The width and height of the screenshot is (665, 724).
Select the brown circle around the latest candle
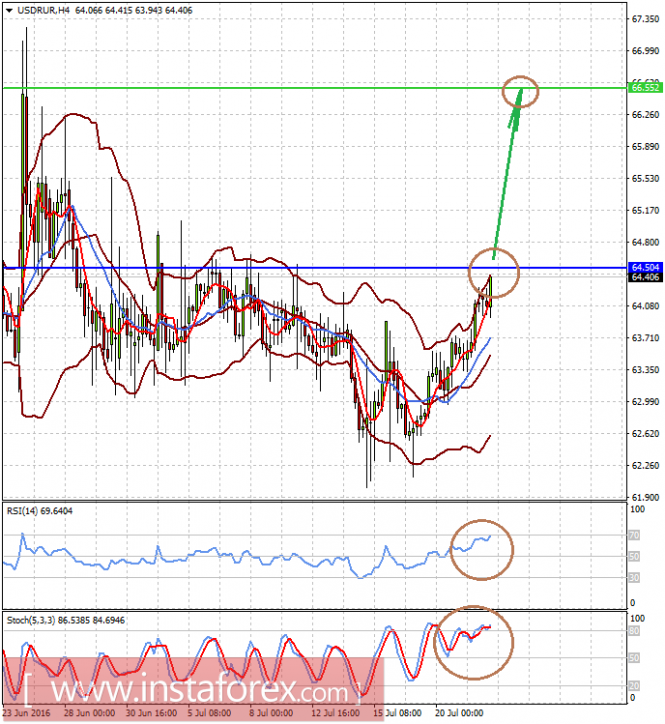click(x=494, y=272)
